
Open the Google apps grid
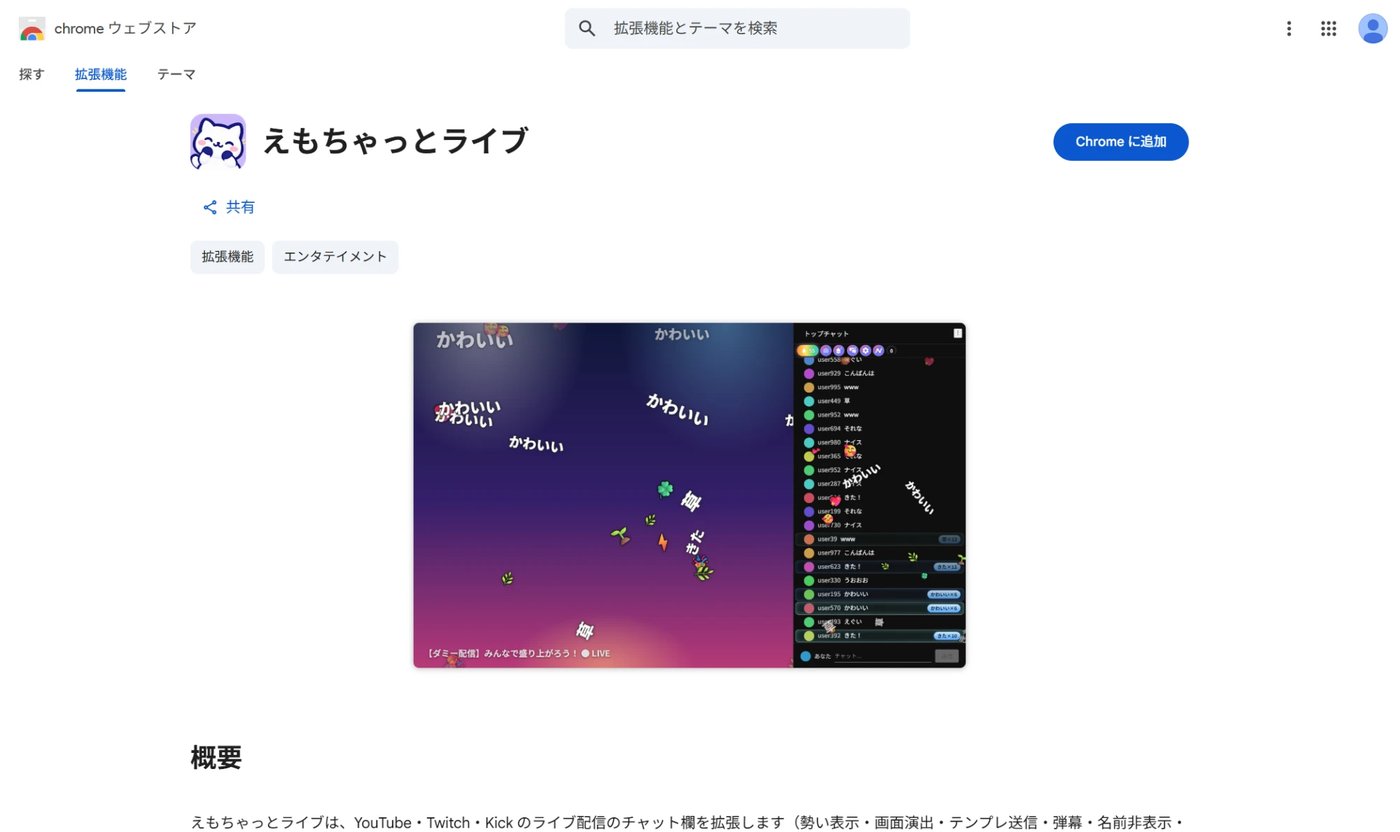pos(1328,29)
